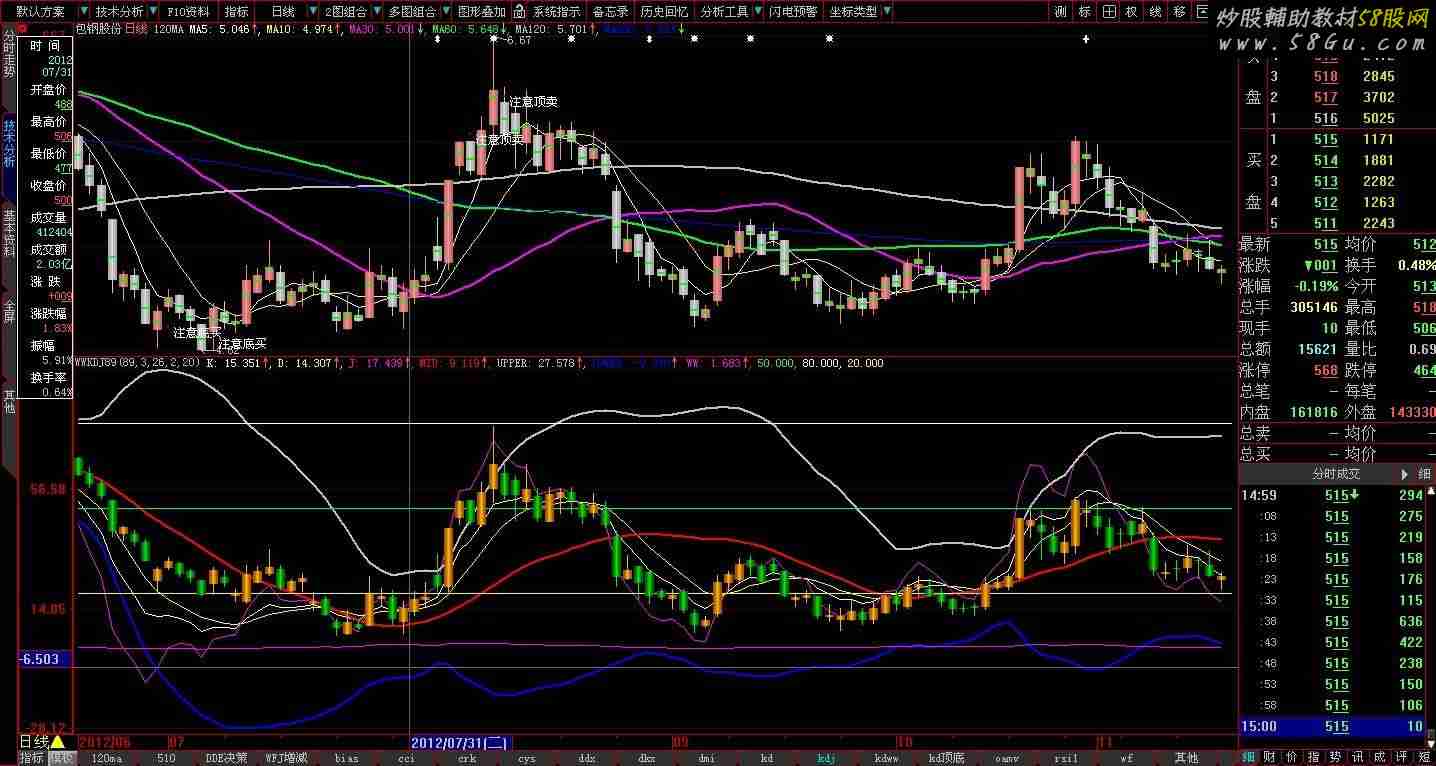
Task: Switch to the dmi indicator tab
Action: [706, 758]
